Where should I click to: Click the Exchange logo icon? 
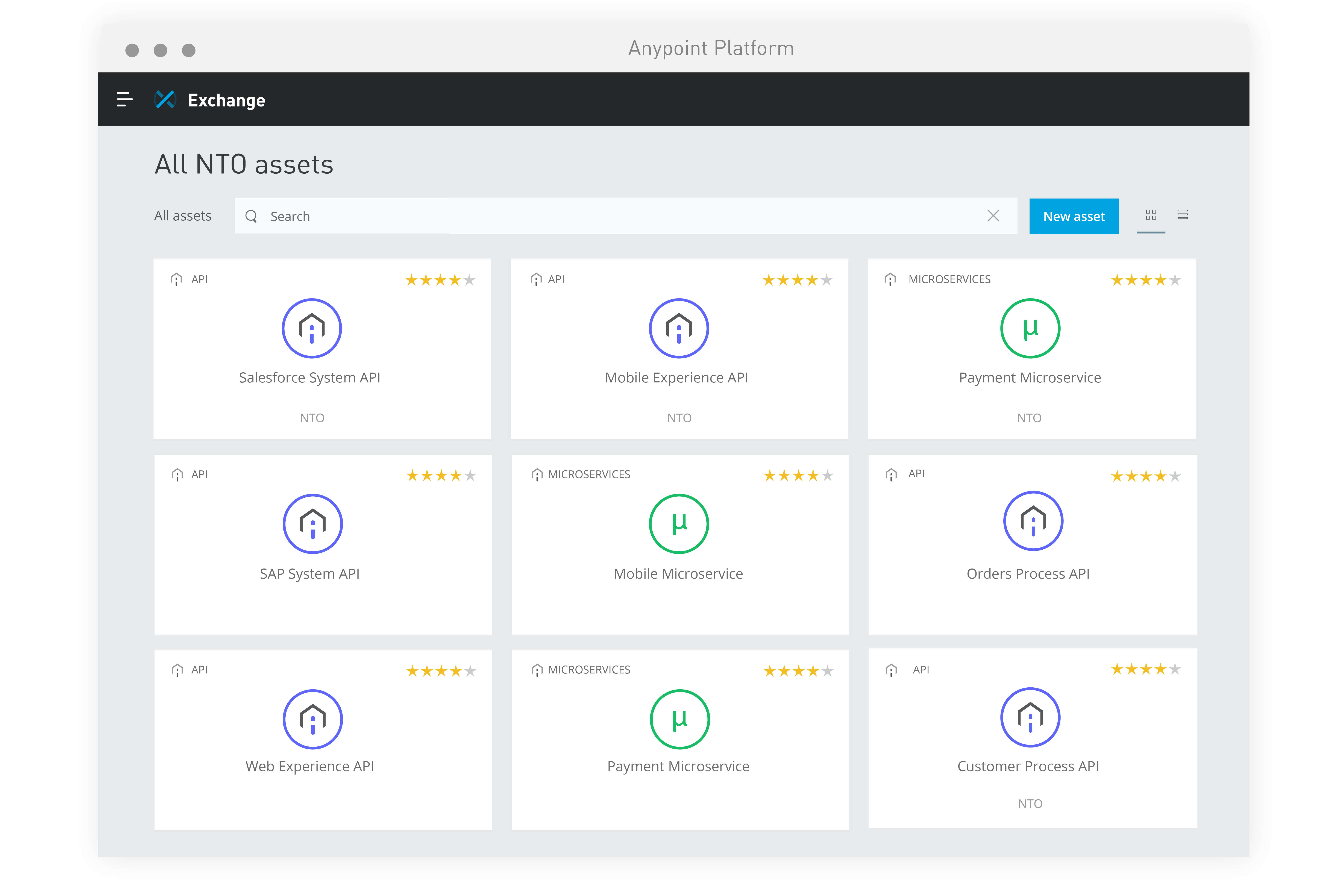165,99
